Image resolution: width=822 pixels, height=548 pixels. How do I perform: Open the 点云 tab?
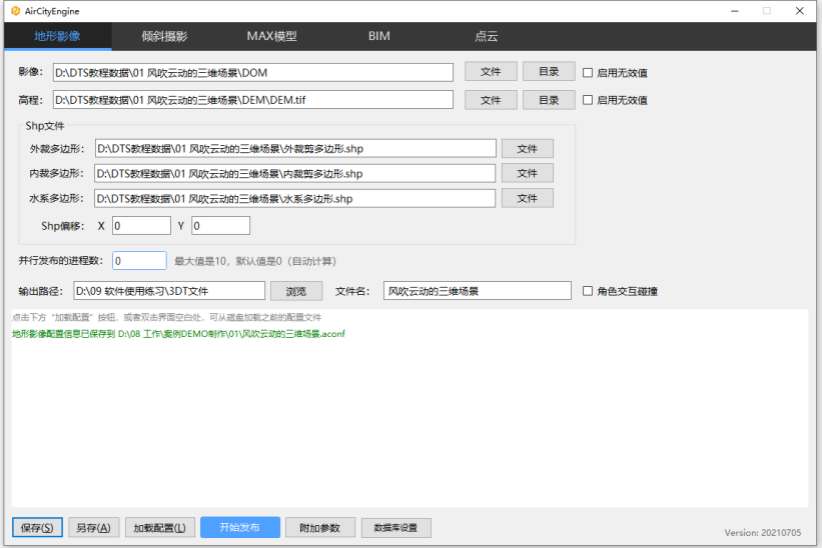[x=486, y=36]
